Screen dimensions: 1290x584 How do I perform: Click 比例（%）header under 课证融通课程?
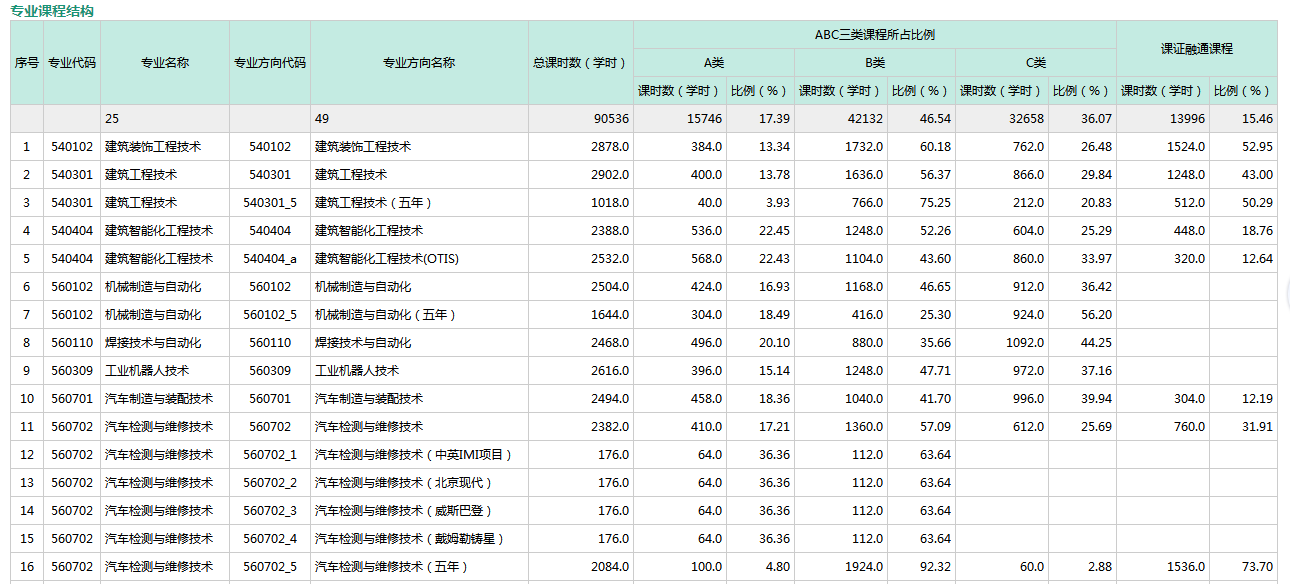(x=1243, y=90)
